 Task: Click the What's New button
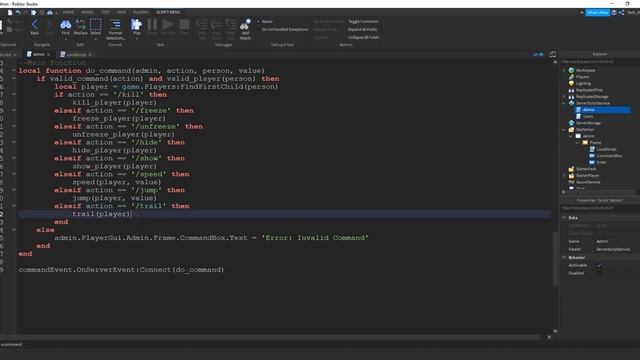[598, 13]
